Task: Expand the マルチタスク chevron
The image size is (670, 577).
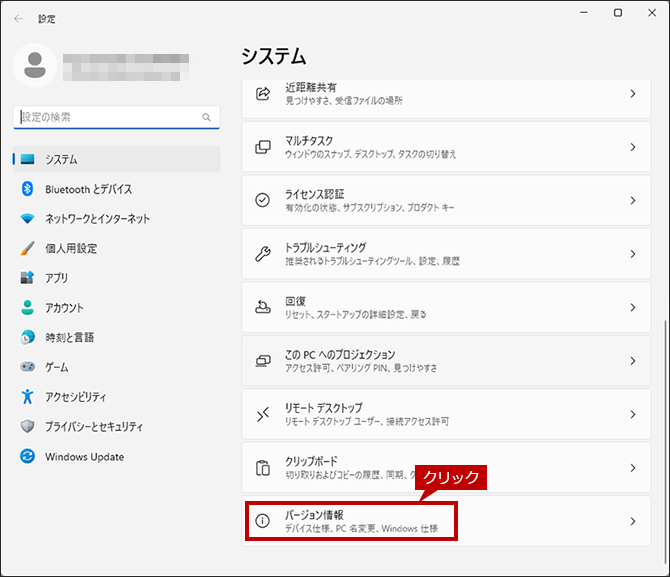Action: 633,147
